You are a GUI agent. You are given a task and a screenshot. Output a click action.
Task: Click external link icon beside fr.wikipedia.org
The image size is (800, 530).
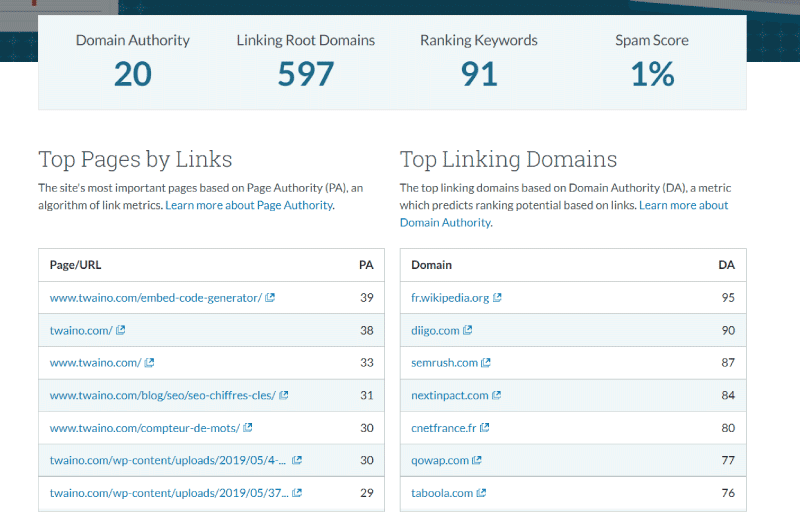point(497,297)
